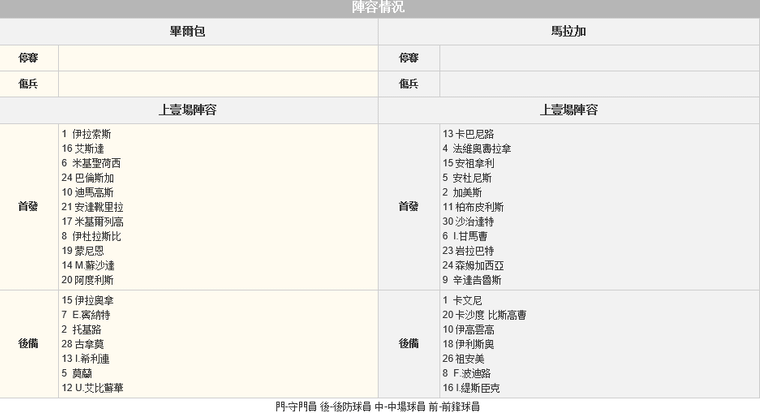Screen dimensions: 760x413
Task: Click player 11 柏布皮利斯
Action: point(473,207)
